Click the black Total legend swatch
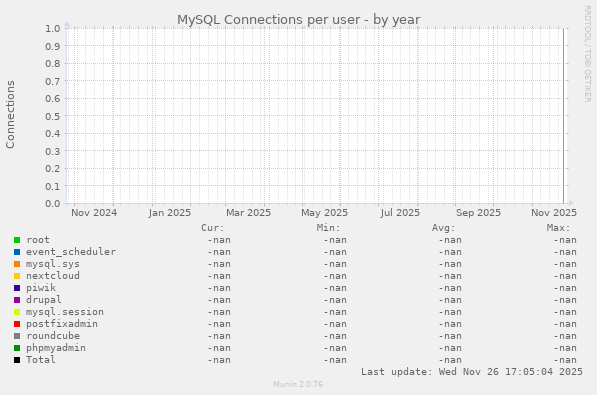Screen dimensions: 597x395 17,360
